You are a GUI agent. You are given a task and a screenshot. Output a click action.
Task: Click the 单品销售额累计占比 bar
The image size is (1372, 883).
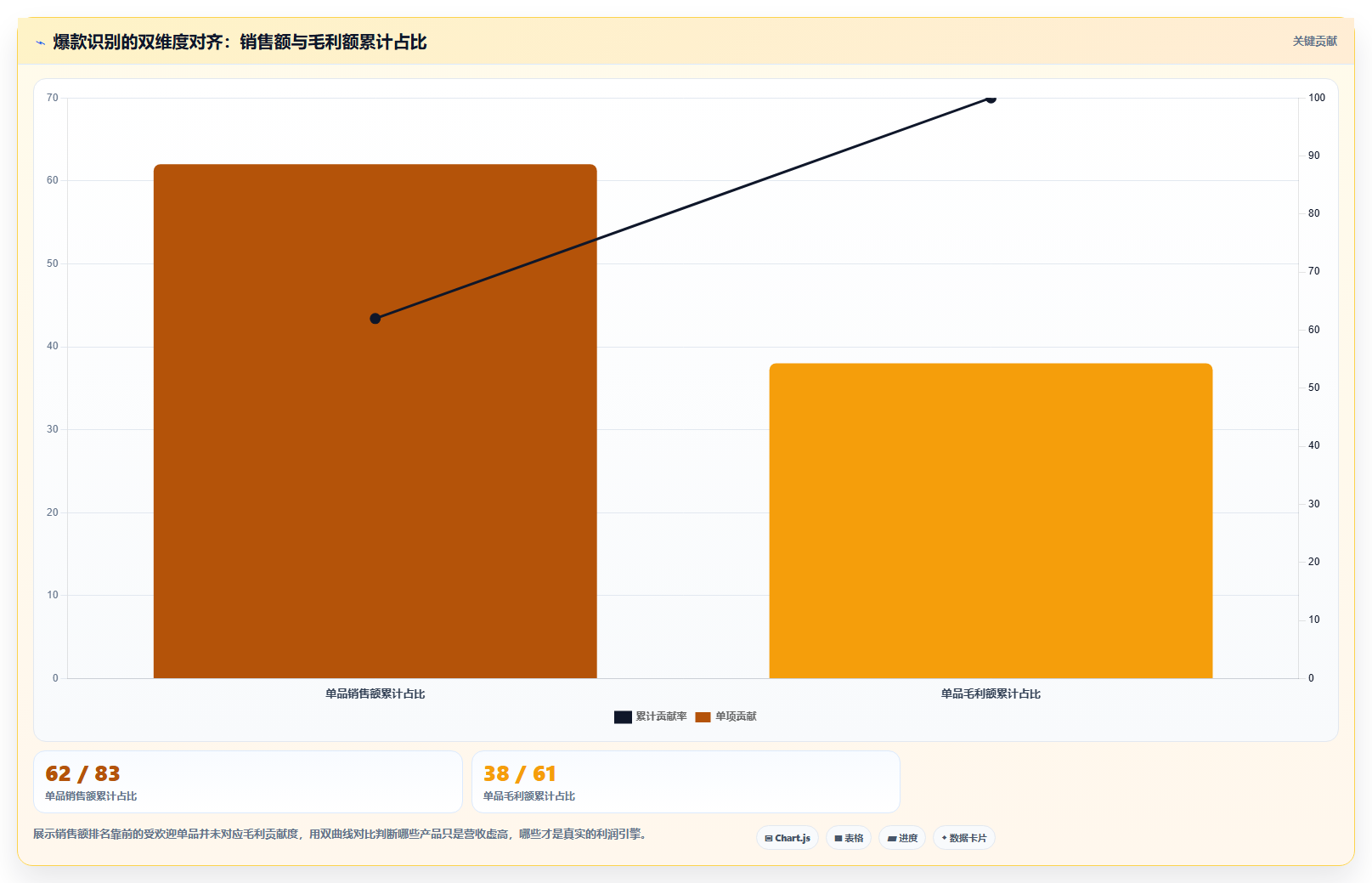point(375,422)
